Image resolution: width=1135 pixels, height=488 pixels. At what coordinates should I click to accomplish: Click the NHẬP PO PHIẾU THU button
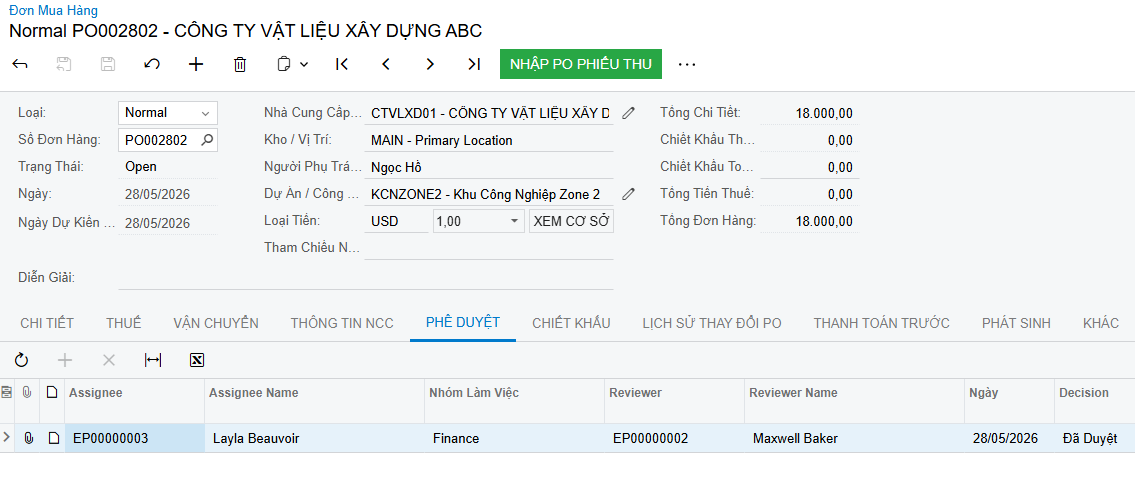(581, 64)
